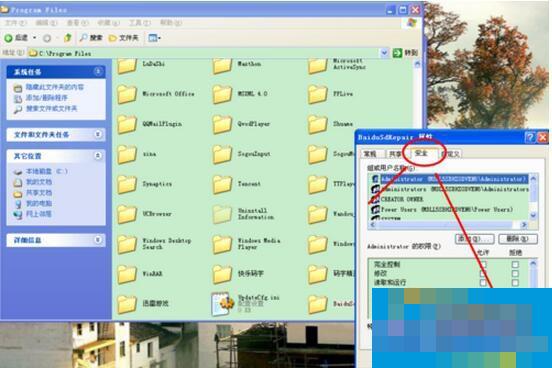Tick the deny checkbox for 读取和运行
The width and height of the screenshot is (552, 368).
tap(515, 282)
